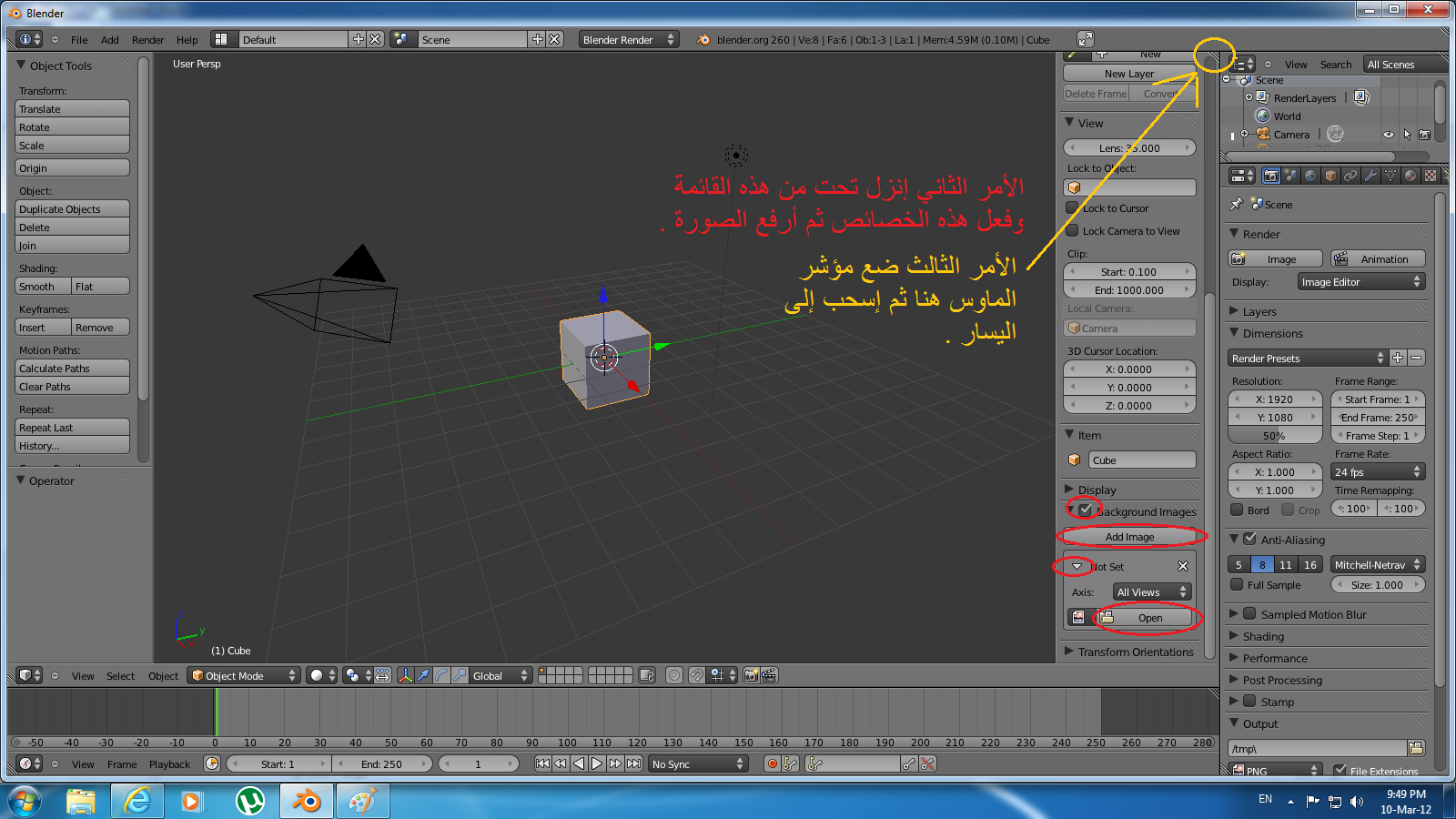
Task: Open the Object Constraints tab (chain icon)
Action: [1350, 176]
